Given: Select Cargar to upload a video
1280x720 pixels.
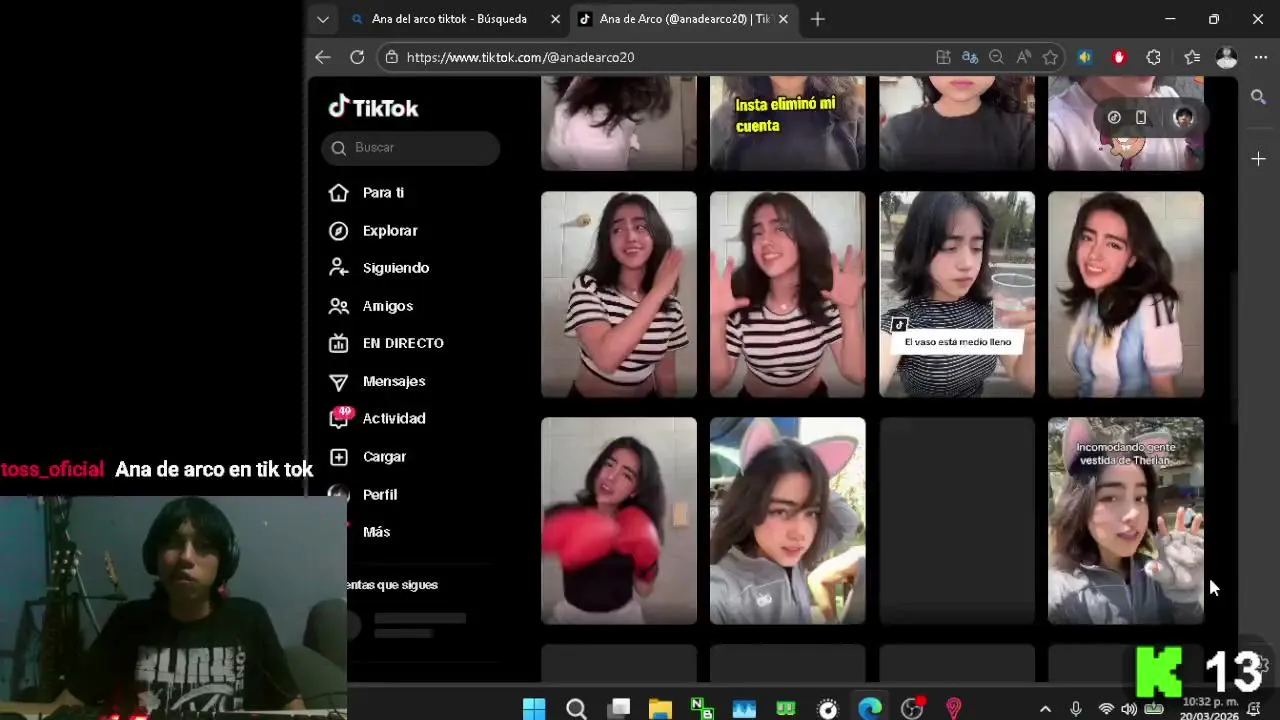Looking at the screenshot, I should (384, 457).
